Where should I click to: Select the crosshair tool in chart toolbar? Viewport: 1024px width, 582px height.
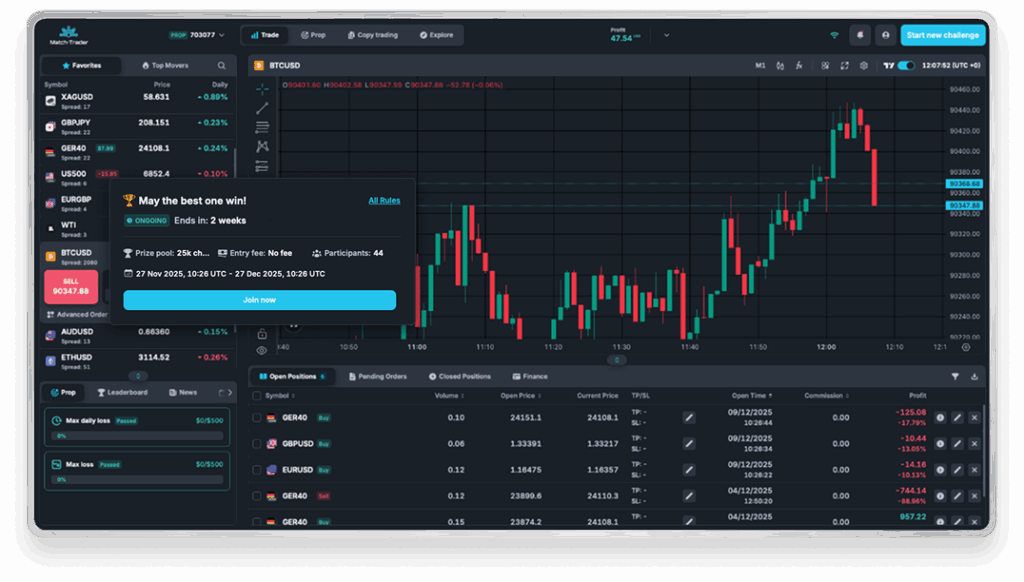pyautogui.click(x=262, y=89)
